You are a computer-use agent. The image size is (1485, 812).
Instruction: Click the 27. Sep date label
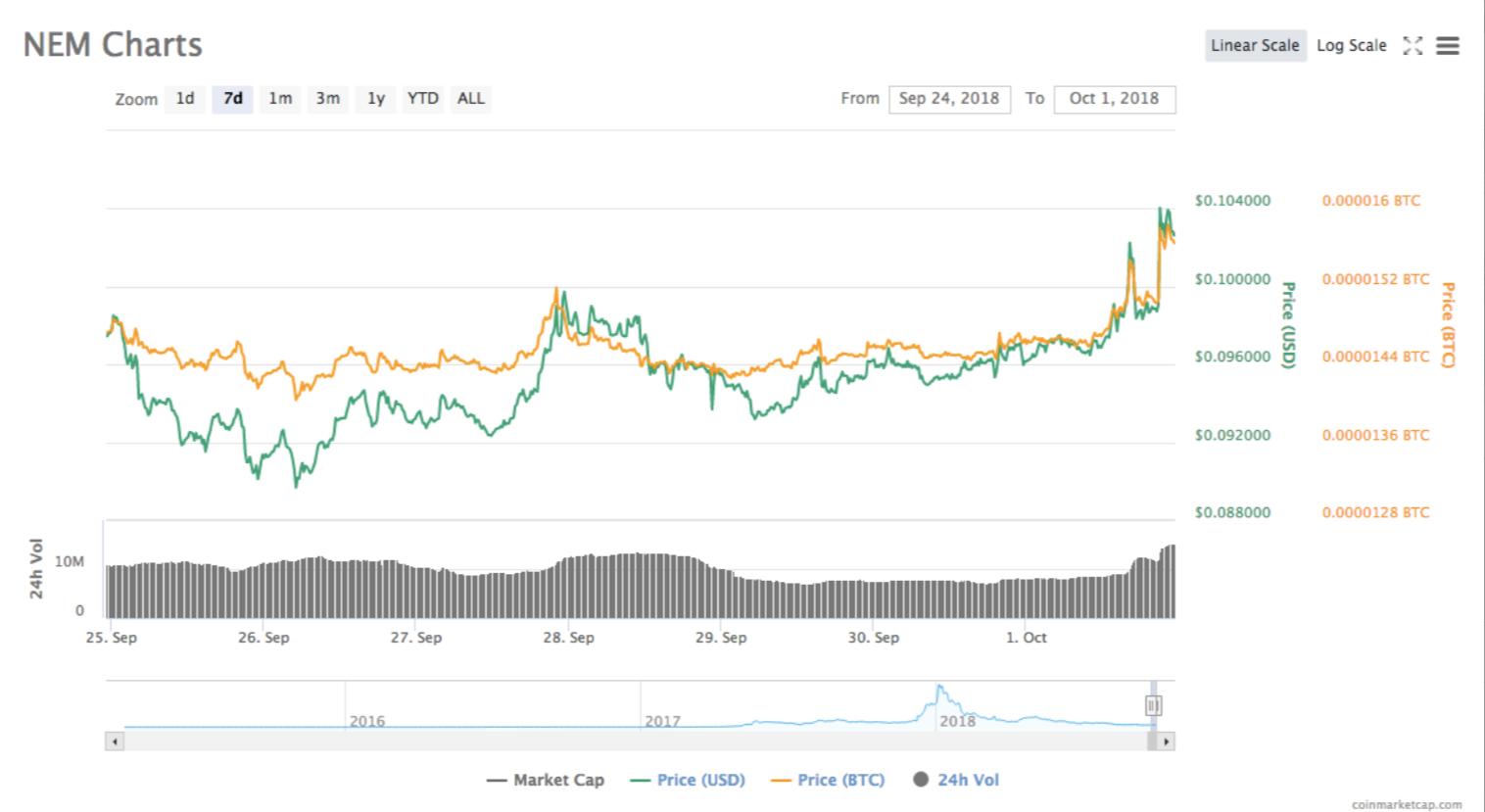point(416,638)
